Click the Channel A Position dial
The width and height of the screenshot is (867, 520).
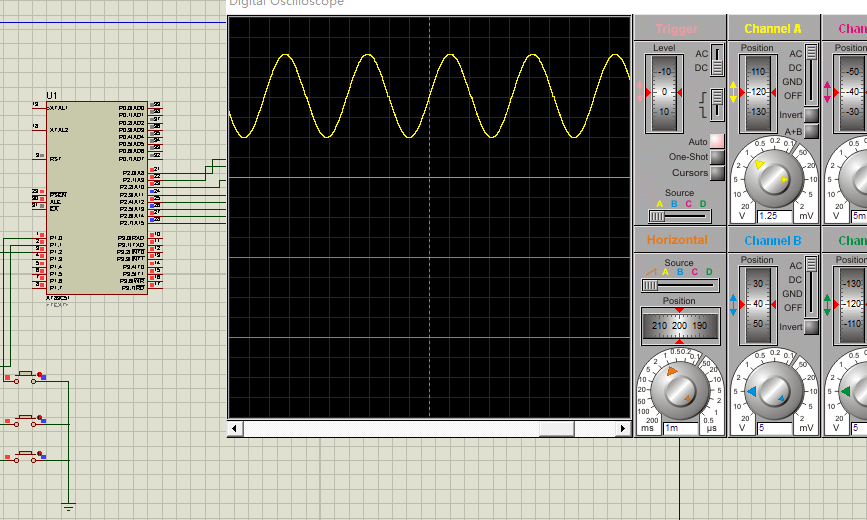[758, 92]
